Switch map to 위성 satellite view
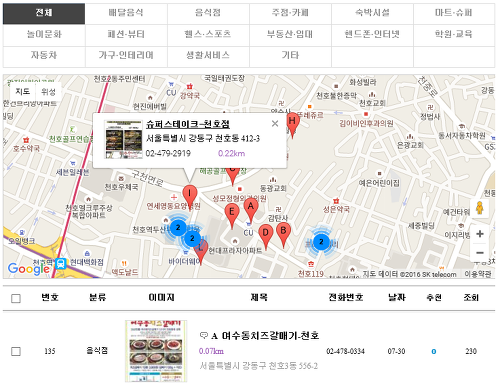This screenshot has height=383, width=500. point(48,91)
